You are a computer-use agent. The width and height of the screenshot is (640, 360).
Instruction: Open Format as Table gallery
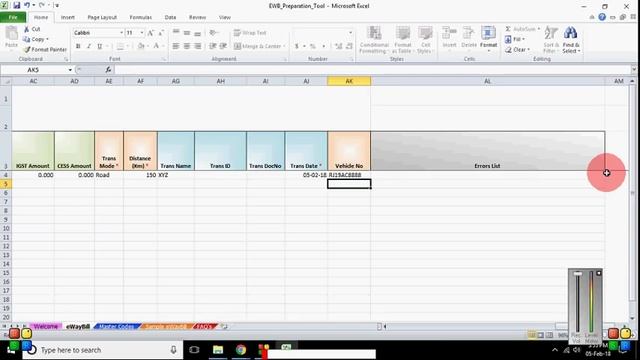pos(402,39)
